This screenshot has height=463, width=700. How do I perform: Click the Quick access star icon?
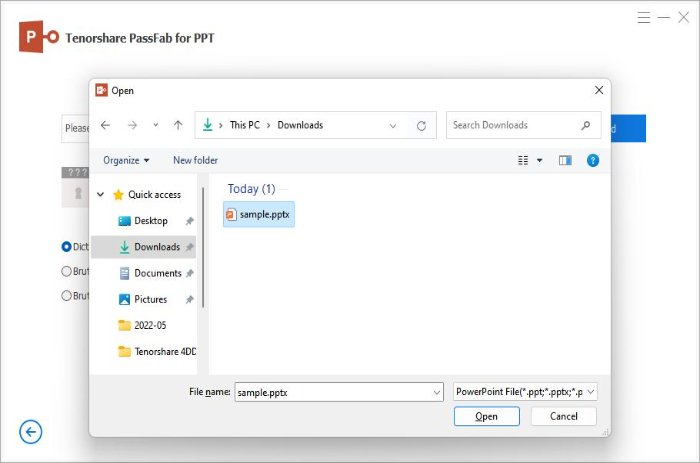click(x=118, y=195)
